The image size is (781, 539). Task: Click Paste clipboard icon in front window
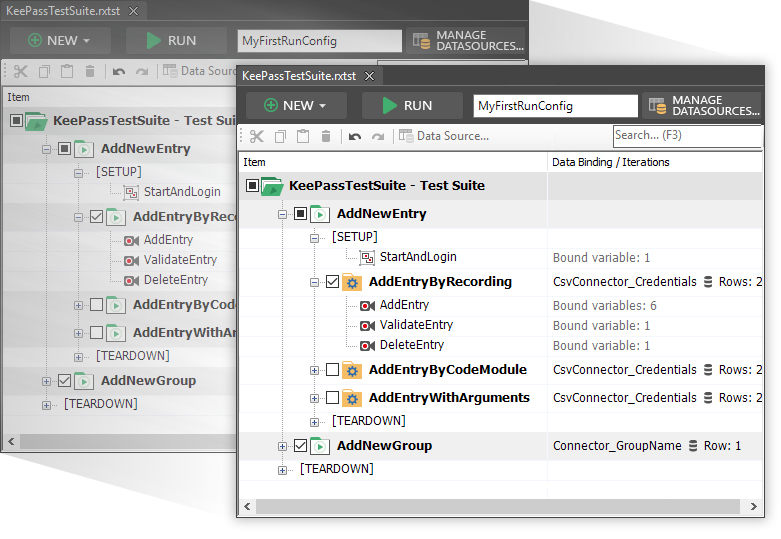point(303,136)
